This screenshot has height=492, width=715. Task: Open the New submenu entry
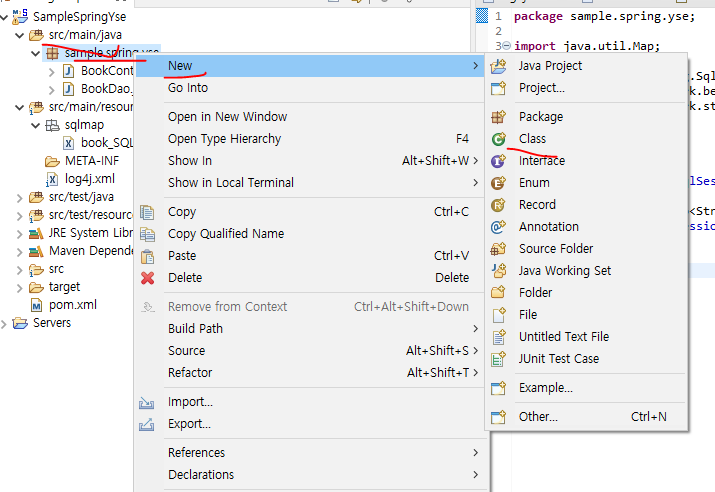(x=310, y=66)
